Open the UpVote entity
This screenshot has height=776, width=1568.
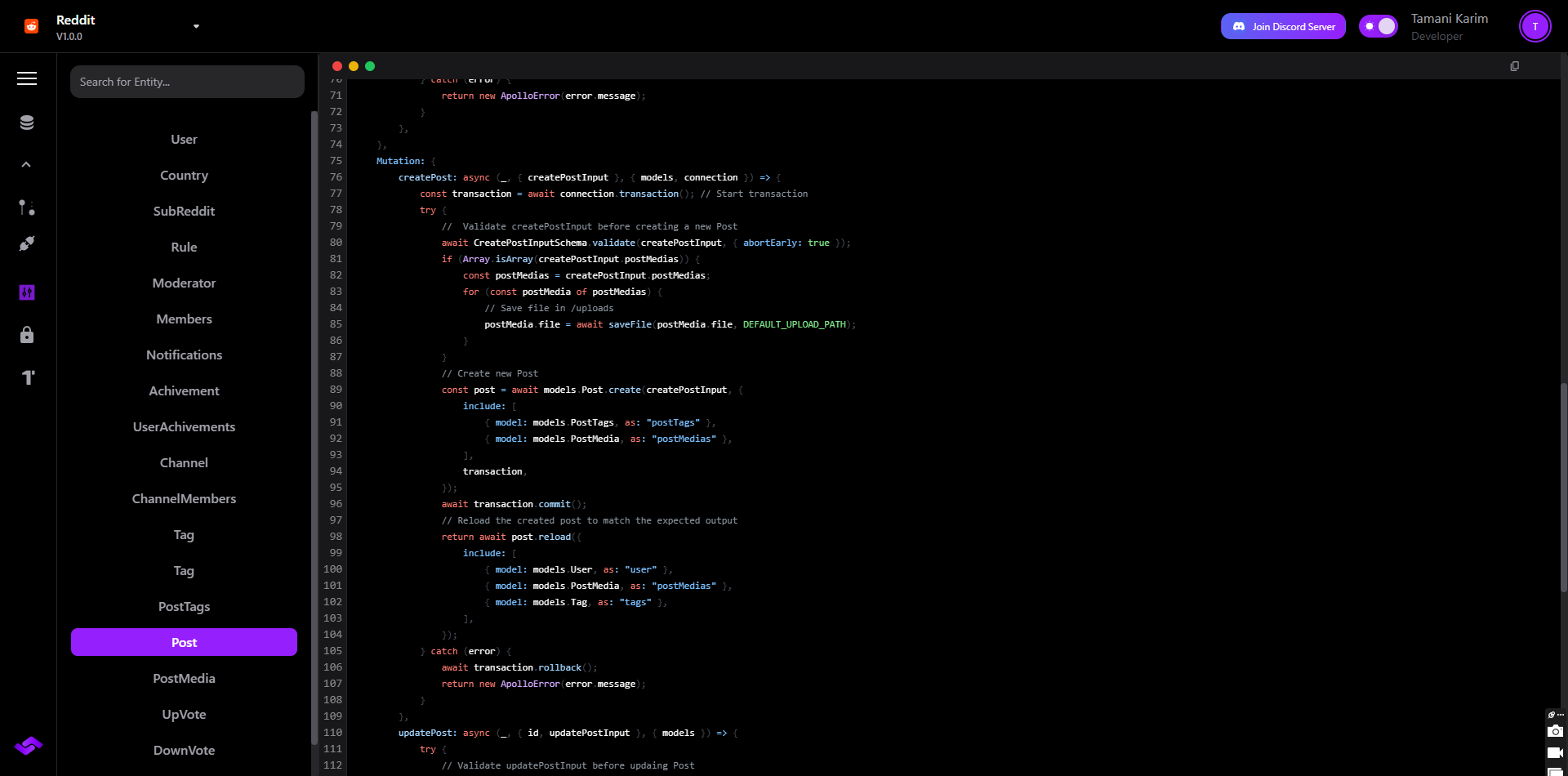pos(184,714)
